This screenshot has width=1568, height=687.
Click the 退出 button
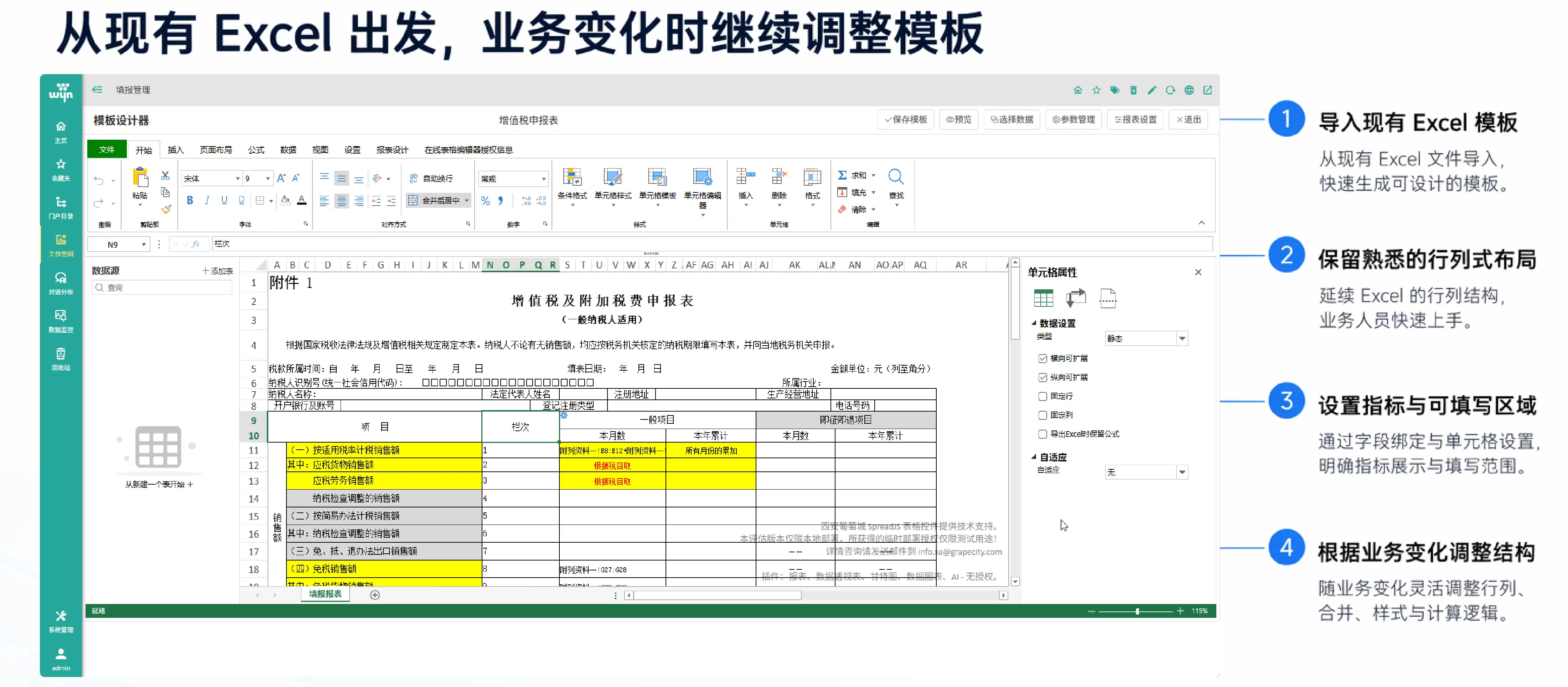[1188, 120]
